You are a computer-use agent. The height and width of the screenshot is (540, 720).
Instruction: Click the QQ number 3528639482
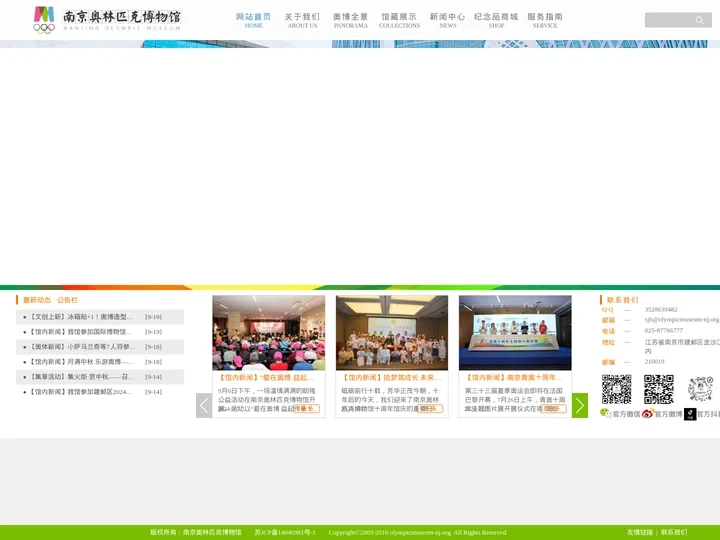661,309
